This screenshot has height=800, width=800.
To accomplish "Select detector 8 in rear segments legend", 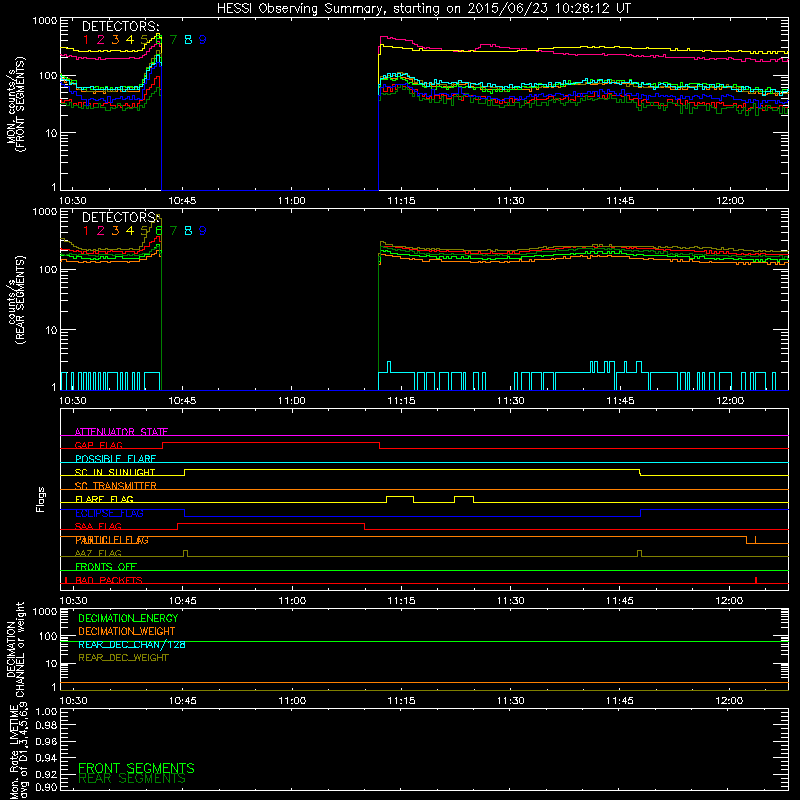I will (x=188, y=231).
